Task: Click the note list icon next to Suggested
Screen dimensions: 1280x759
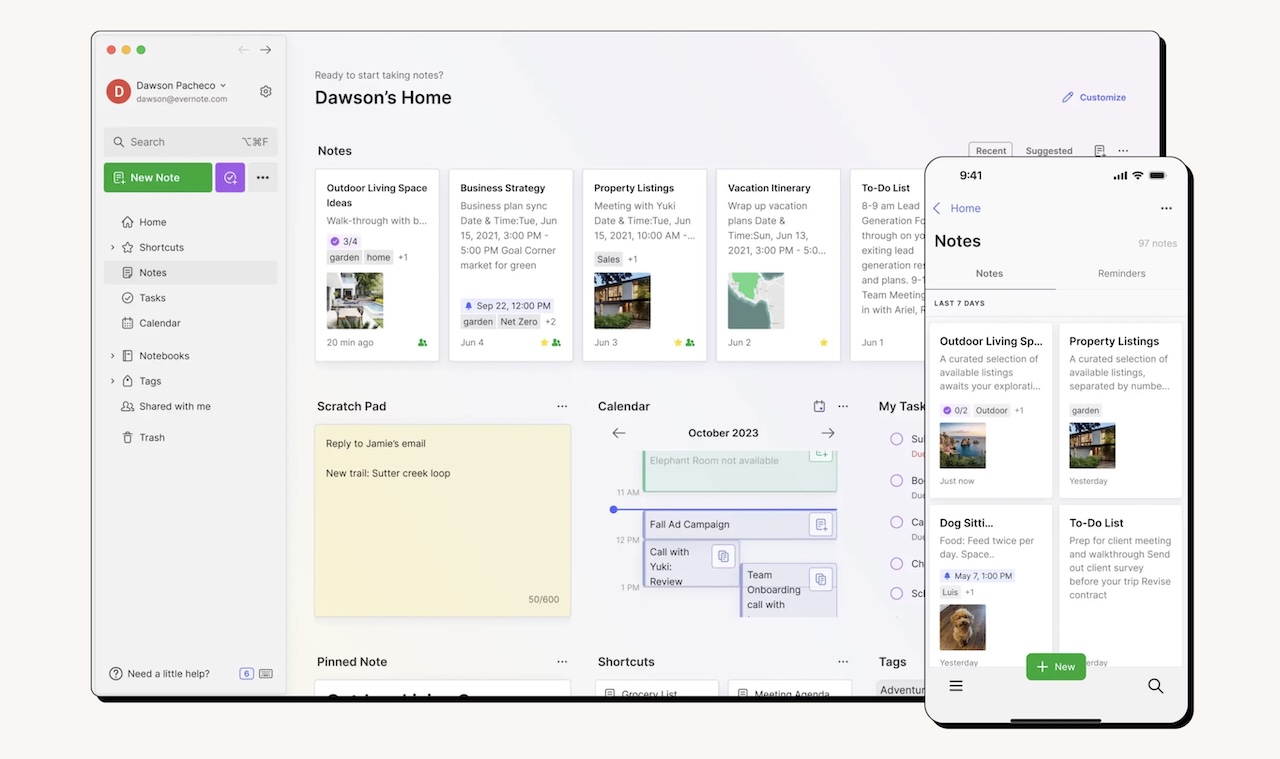Action: 1099,151
